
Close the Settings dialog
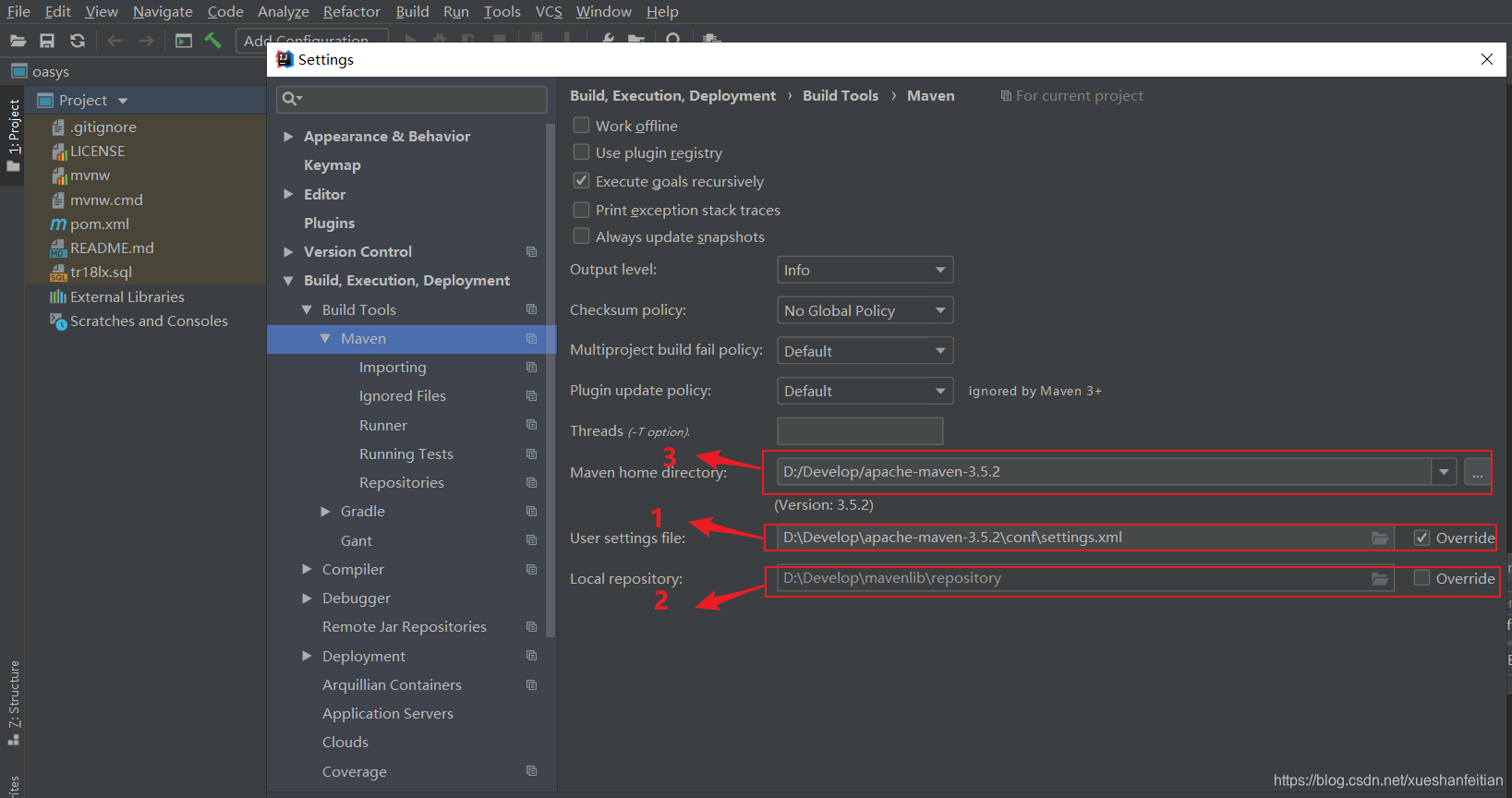[1487, 59]
